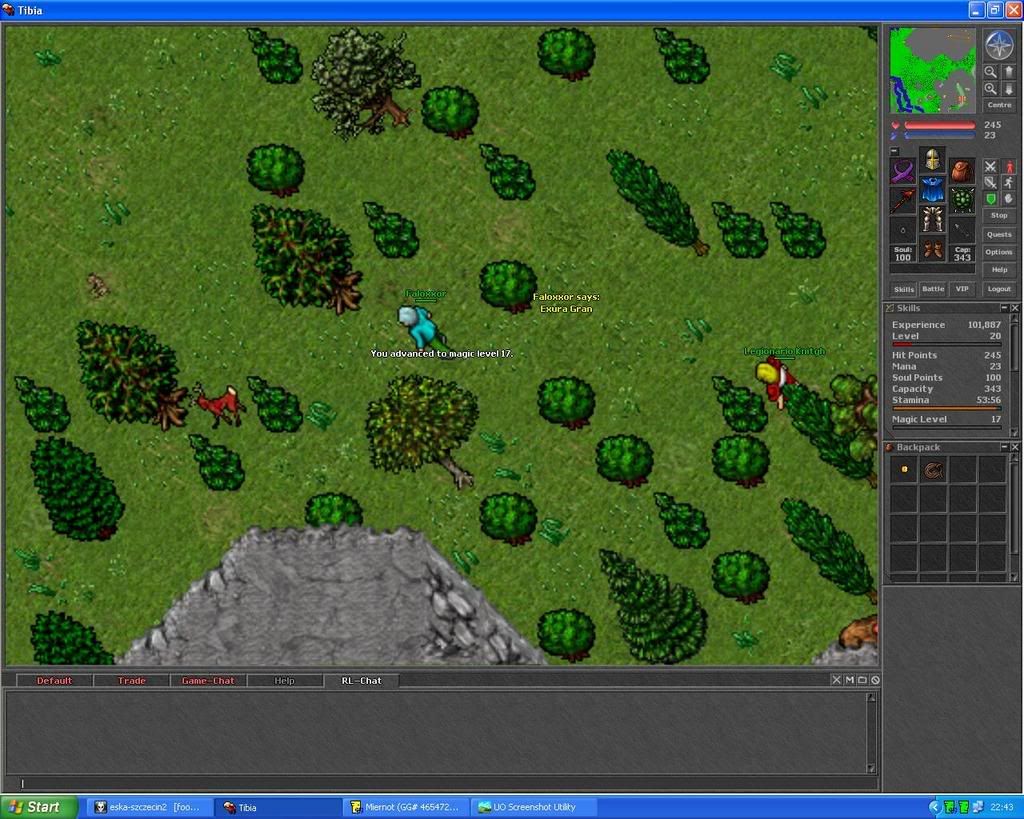The height and width of the screenshot is (819, 1024).
Task: Click the Skills panel scroll-up arrow
Action: click(x=1014, y=318)
